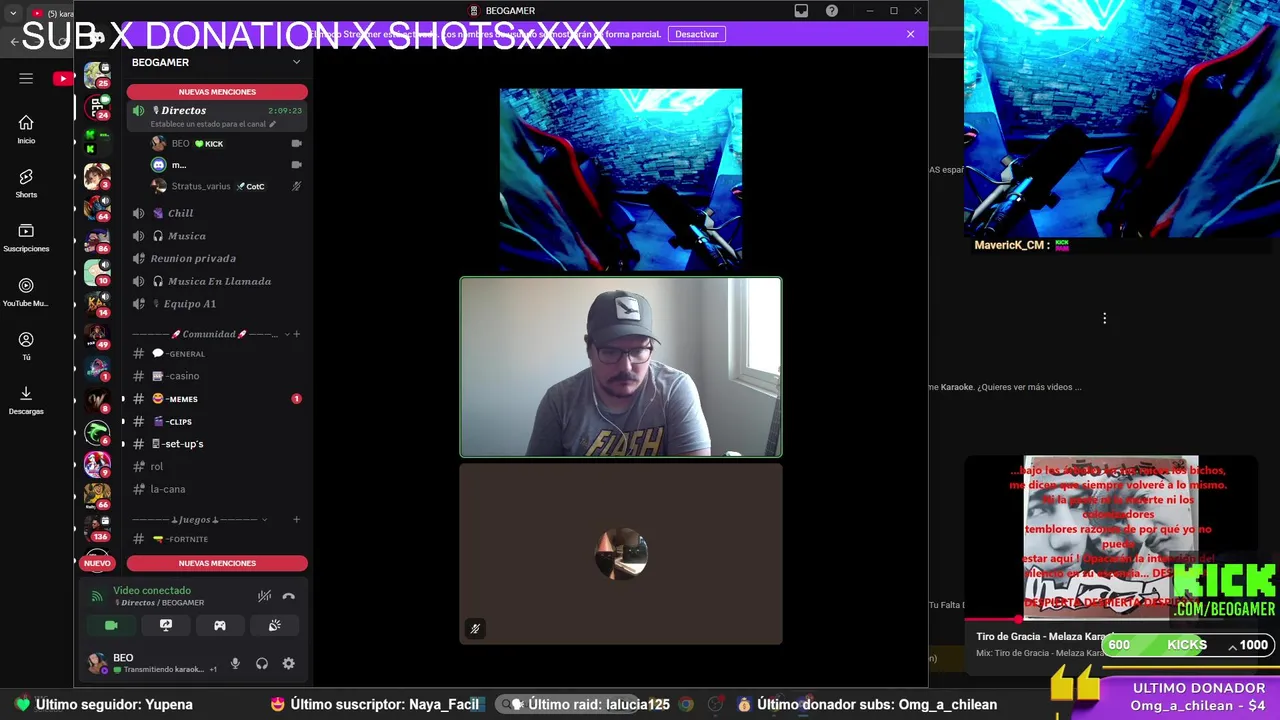Open the BEOGAMER server dropdown
The image size is (1280, 720).
pos(296,62)
